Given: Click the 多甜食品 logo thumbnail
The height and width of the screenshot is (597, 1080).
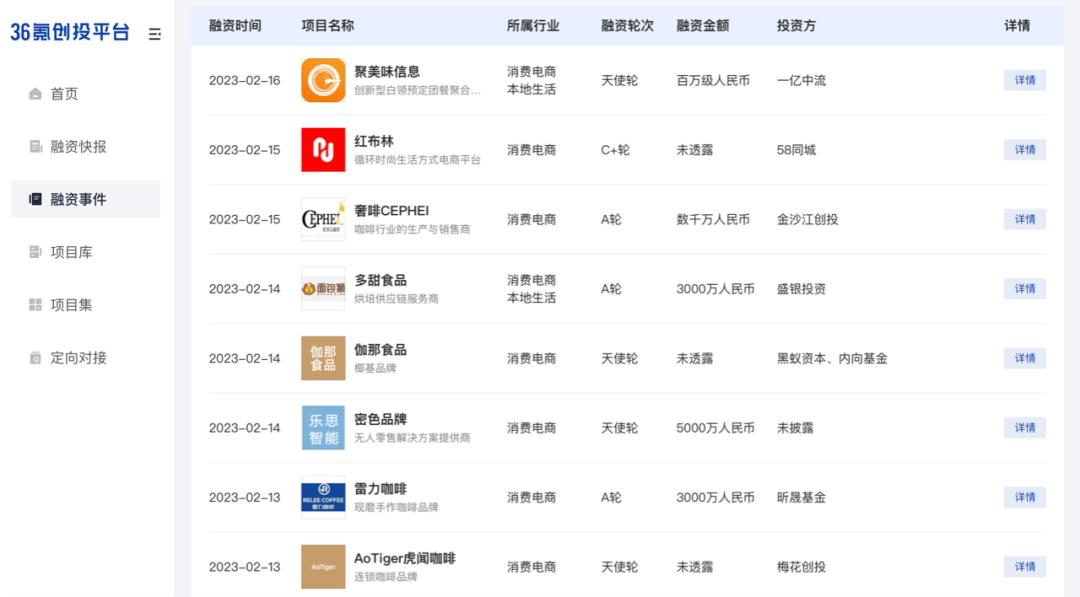Looking at the screenshot, I should [323, 289].
